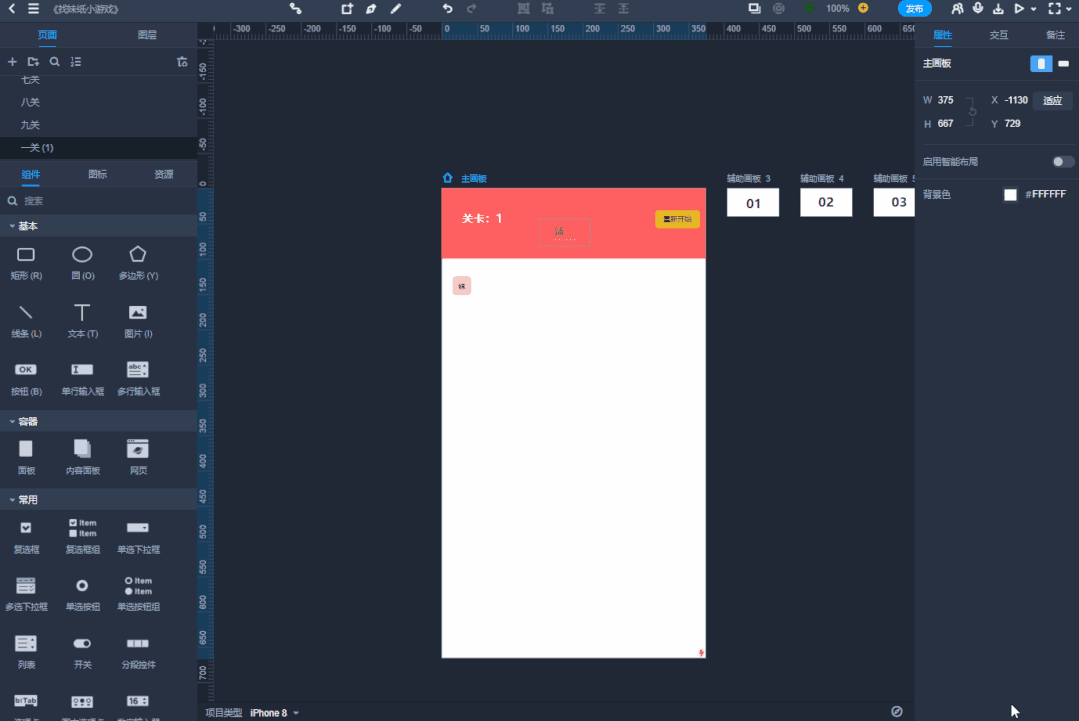Pick the 单选按钮 radio button component
The width and height of the screenshot is (1079, 721).
coord(82,594)
